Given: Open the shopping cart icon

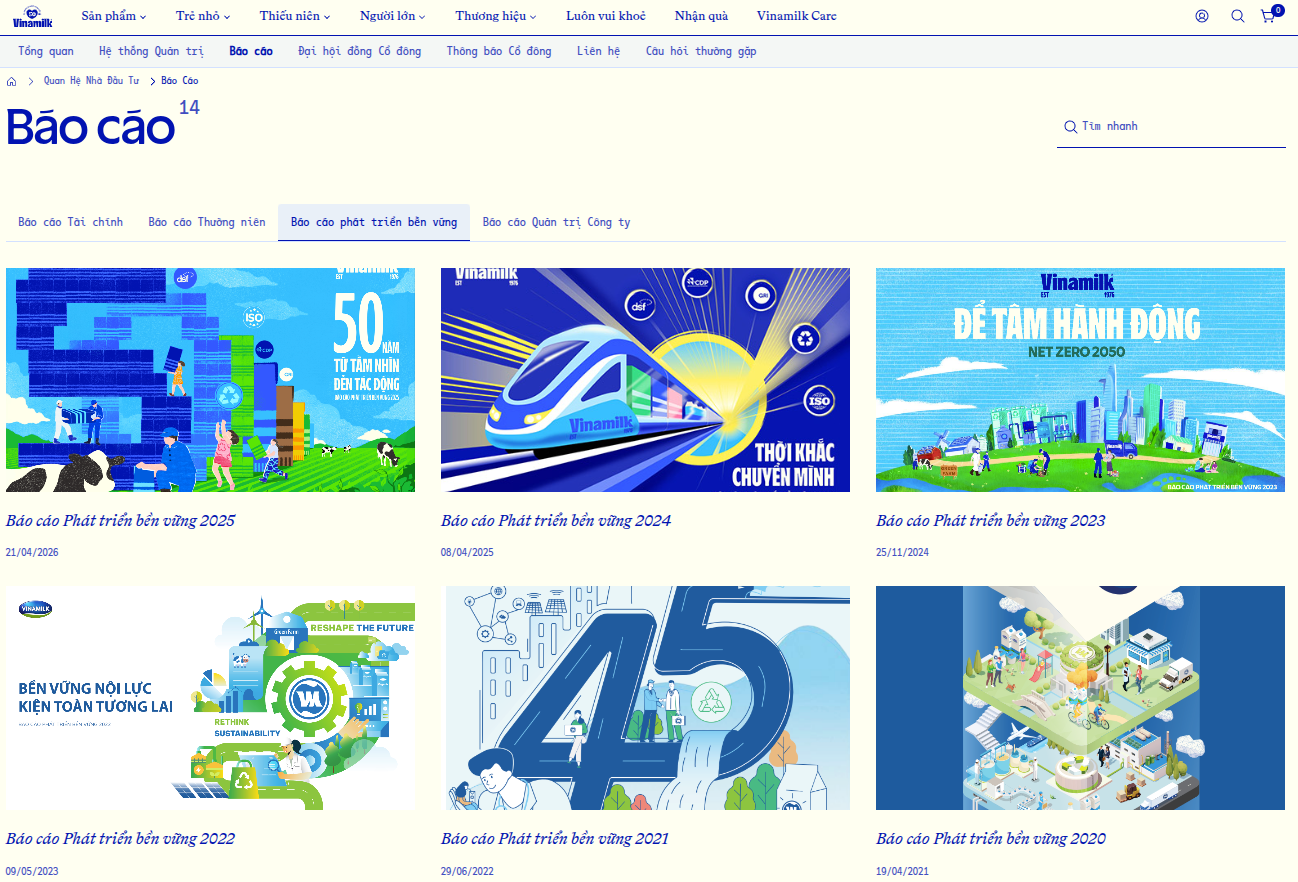Looking at the screenshot, I should pyautogui.click(x=1268, y=16).
